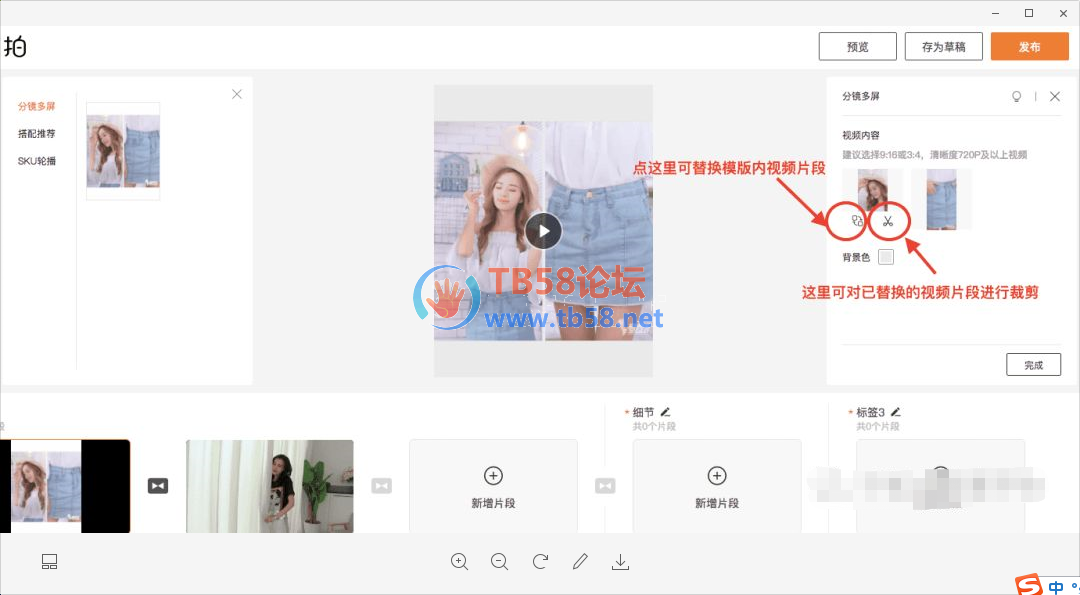
Task: Pick the 背景色 color swatch
Action: [885, 257]
